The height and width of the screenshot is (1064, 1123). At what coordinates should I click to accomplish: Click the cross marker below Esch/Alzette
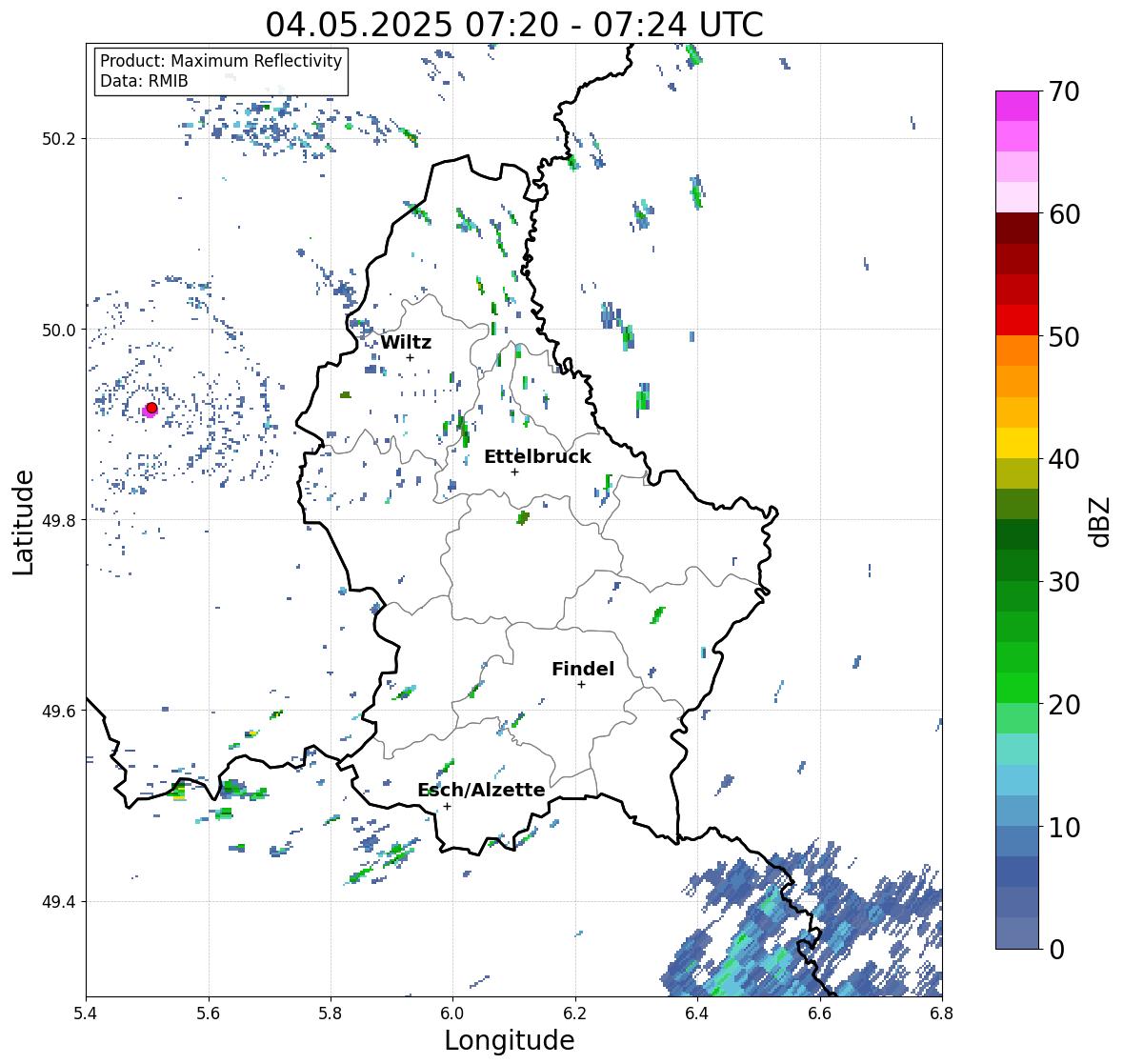coord(447,806)
